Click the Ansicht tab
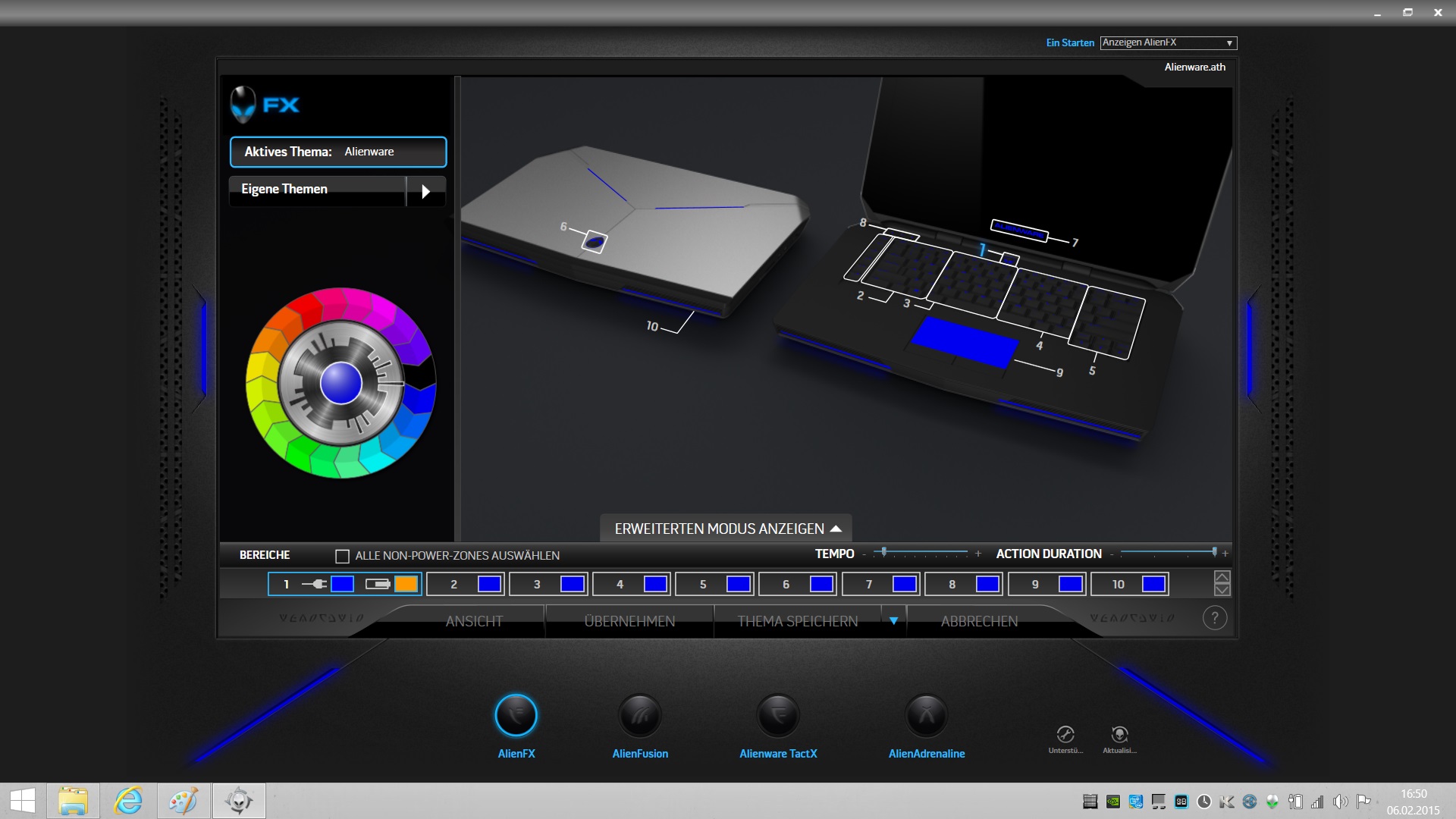1456x819 pixels. click(x=474, y=621)
